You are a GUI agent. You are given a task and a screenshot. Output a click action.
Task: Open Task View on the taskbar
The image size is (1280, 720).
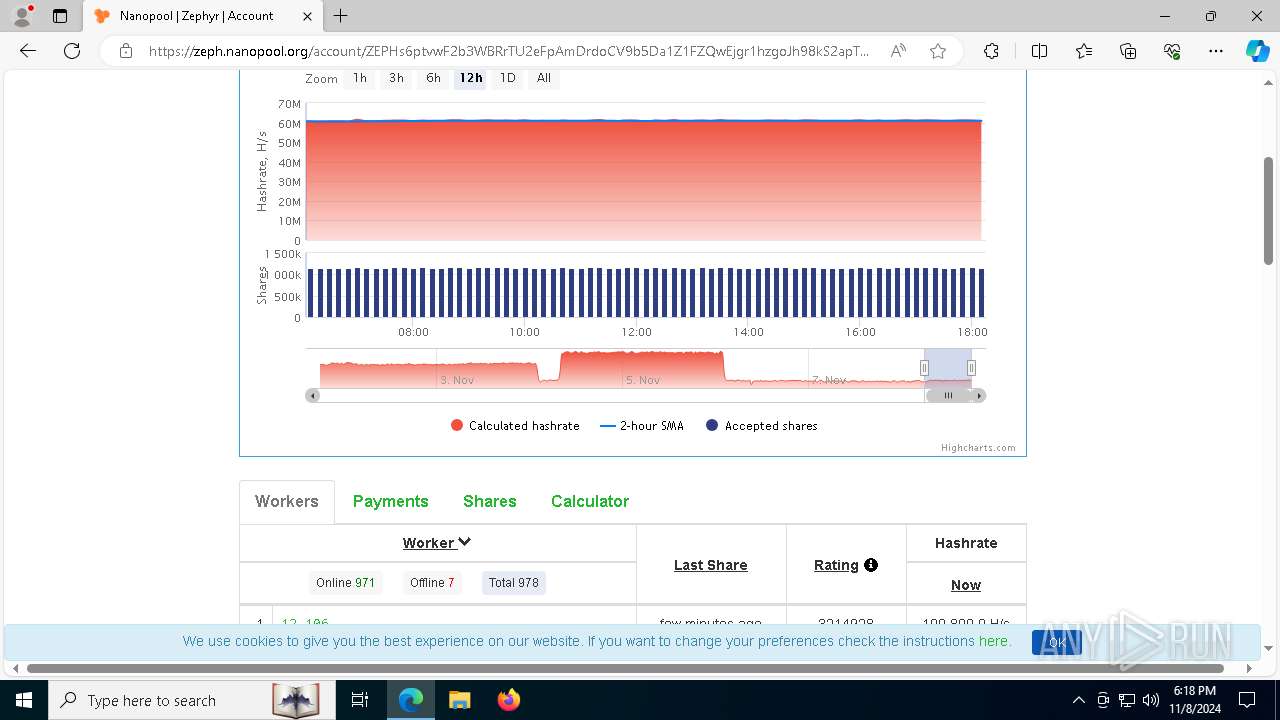coord(360,700)
